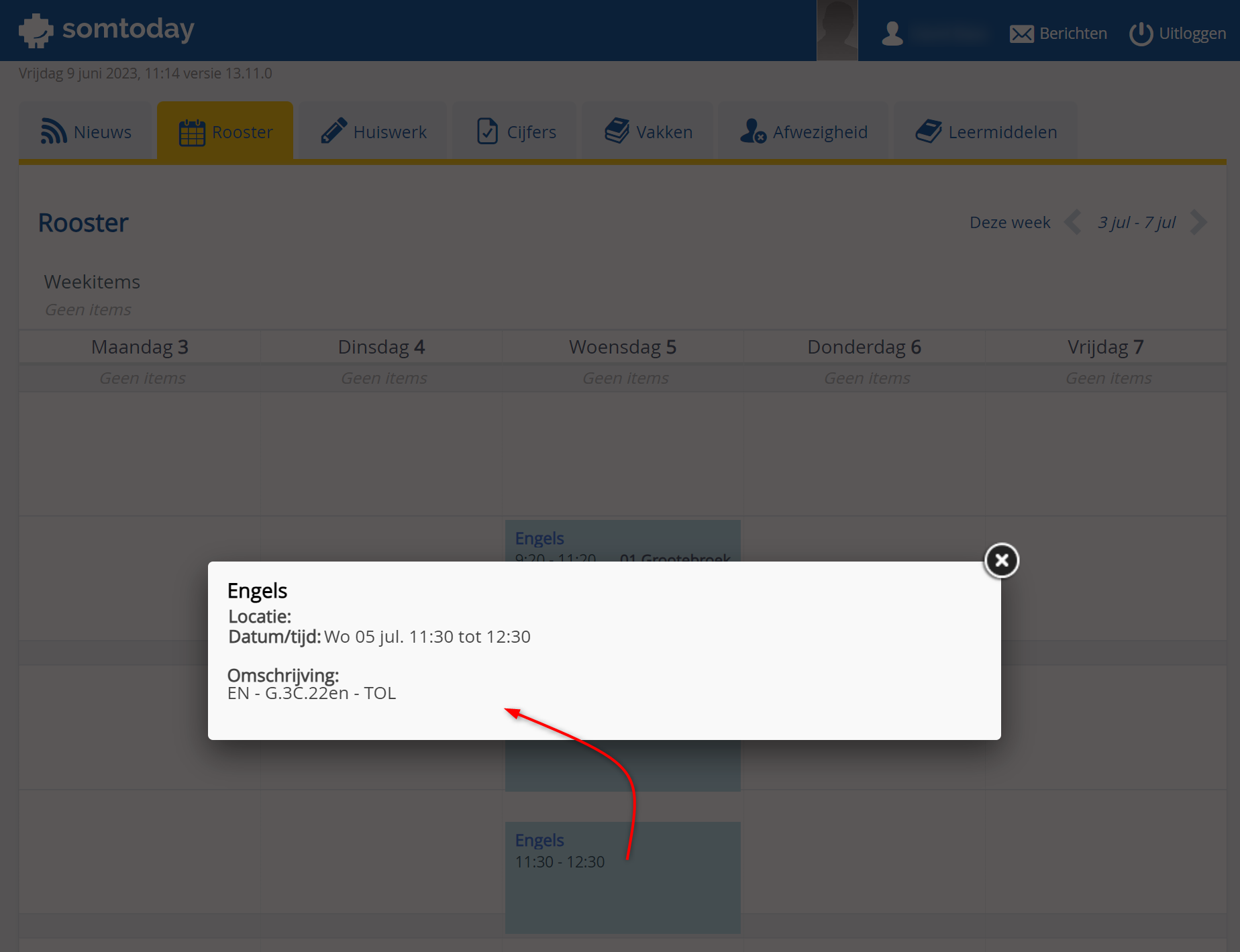Click the calendar icon on Rooster tab
This screenshot has width=1240, height=952.
coord(192,132)
